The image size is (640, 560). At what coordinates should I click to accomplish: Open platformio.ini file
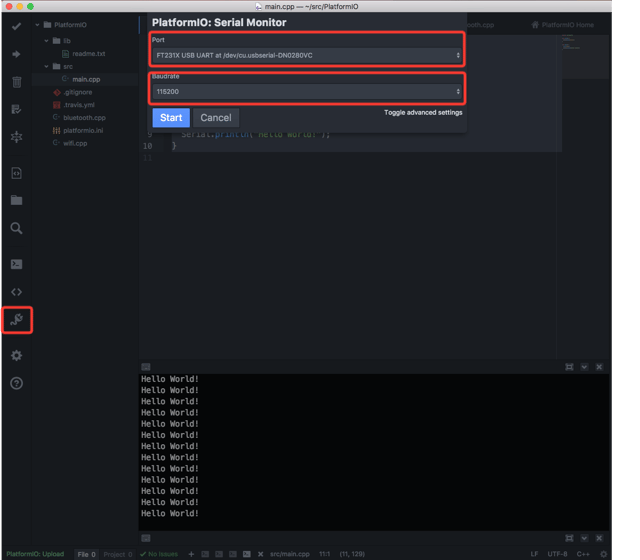(x=83, y=131)
